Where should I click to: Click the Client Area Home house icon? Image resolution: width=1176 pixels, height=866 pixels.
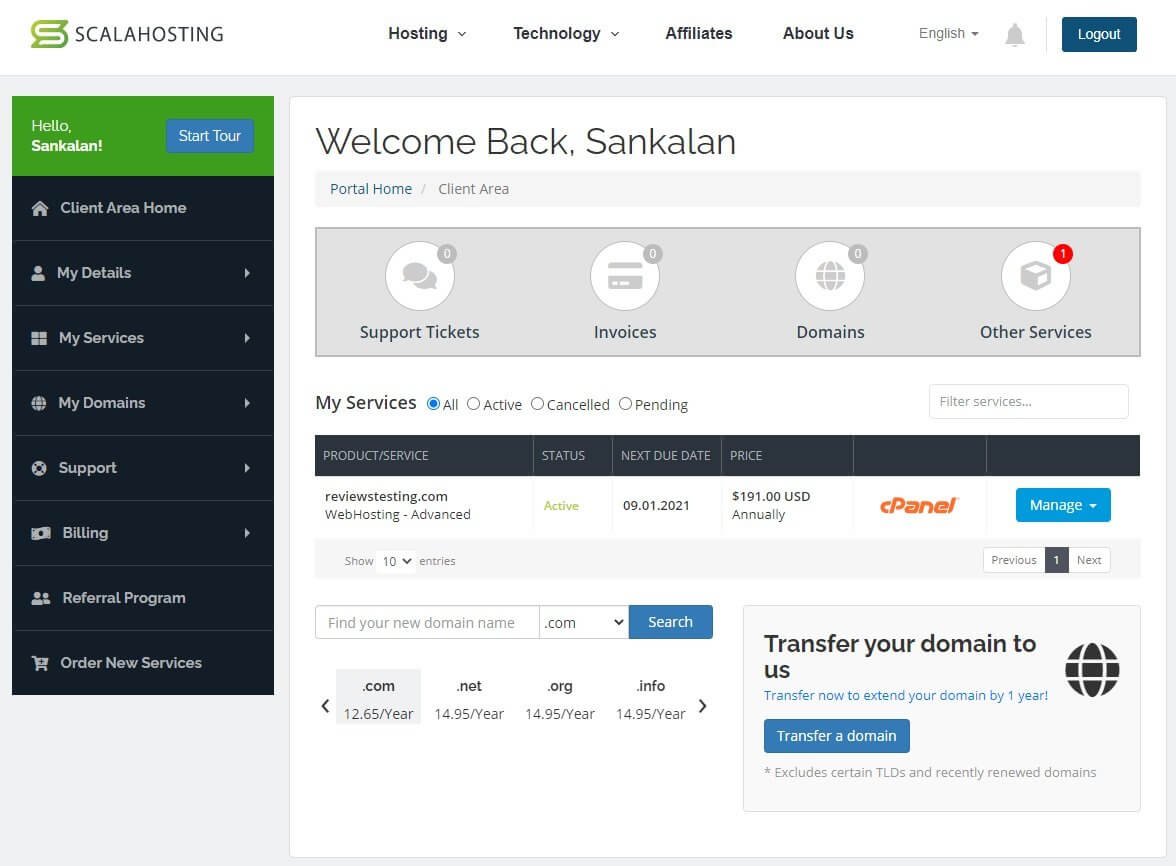point(40,208)
